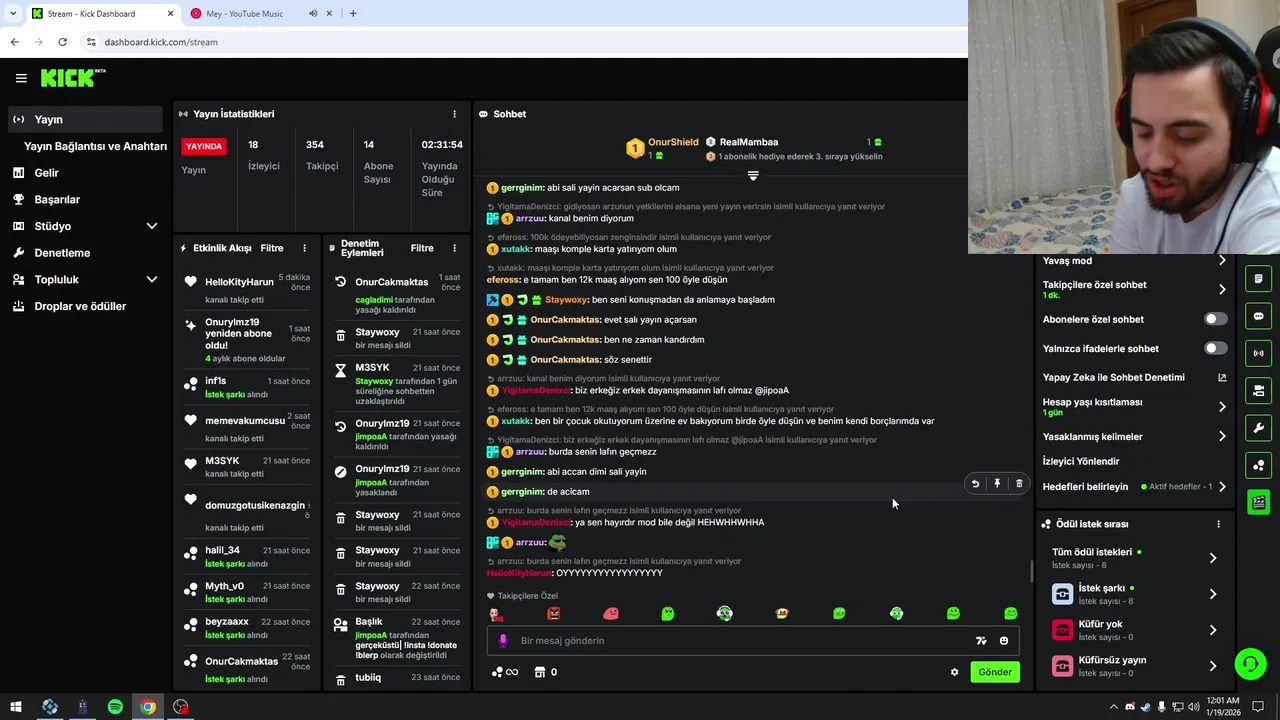Open the Windows Start menu
This screenshot has height=720, width=1280.
coord(16,707)
